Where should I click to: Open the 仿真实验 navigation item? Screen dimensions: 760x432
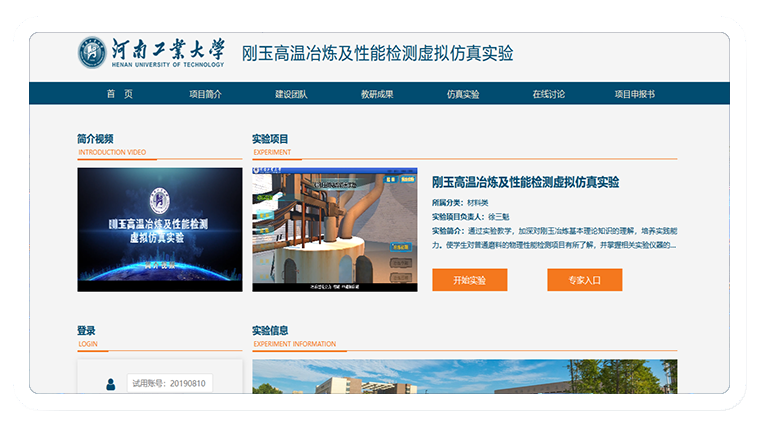463,94
